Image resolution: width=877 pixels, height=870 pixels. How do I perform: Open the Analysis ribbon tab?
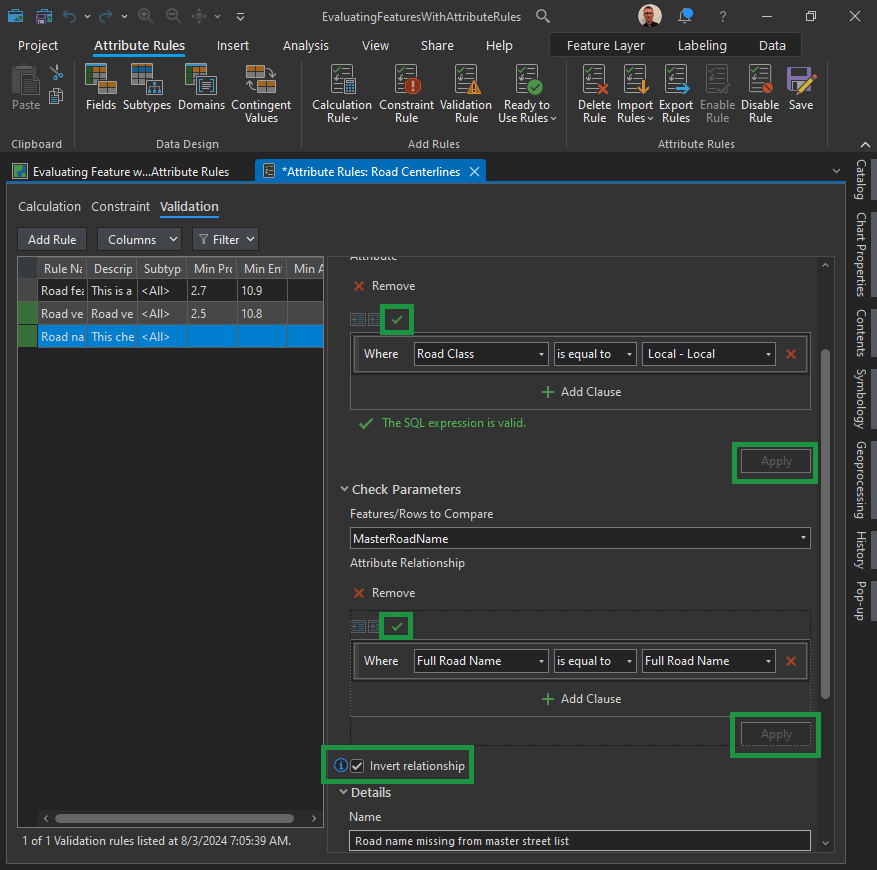click(x=305, y=46)
